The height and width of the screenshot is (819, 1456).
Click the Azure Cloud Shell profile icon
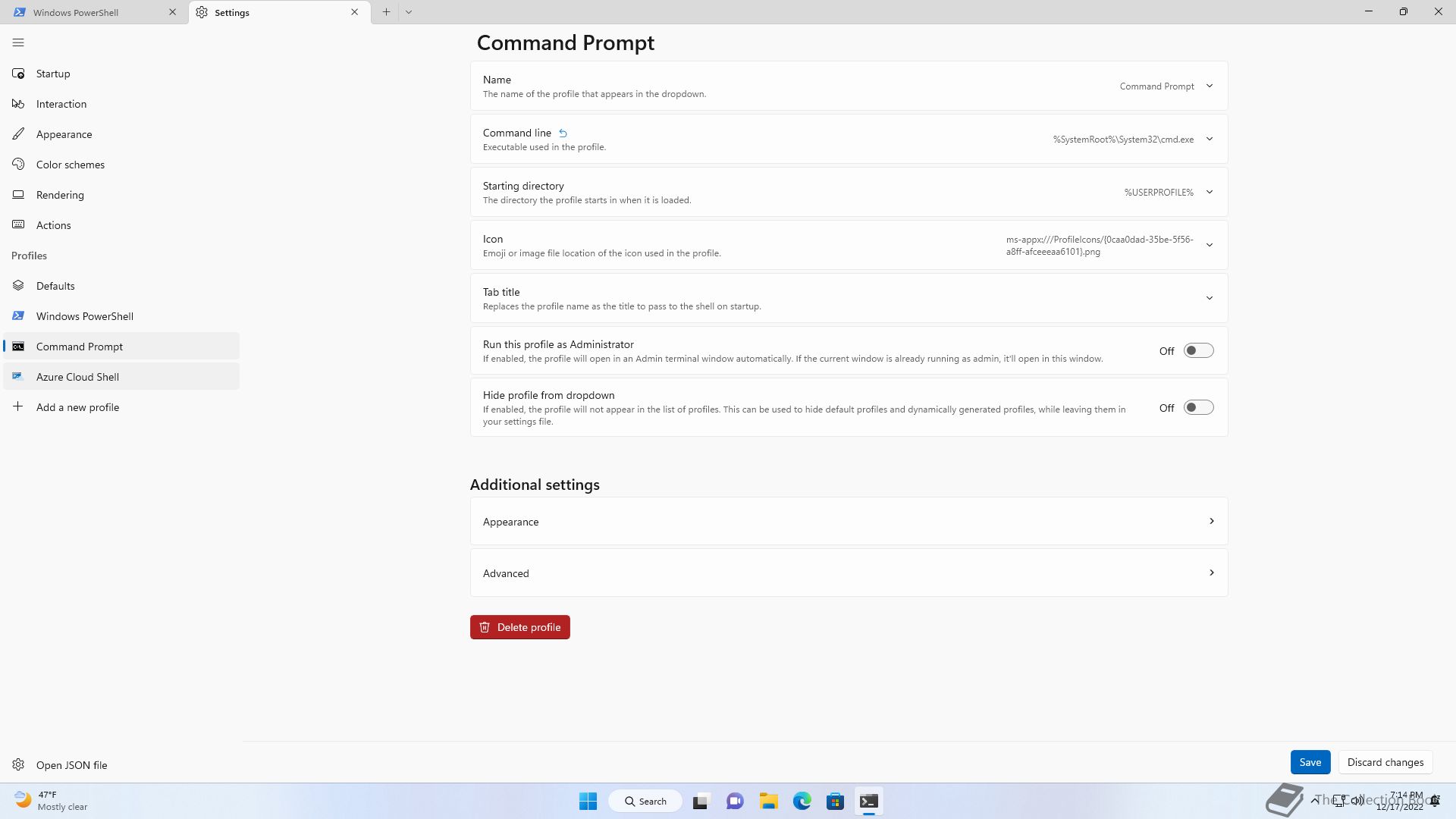(x=18, y=377)
